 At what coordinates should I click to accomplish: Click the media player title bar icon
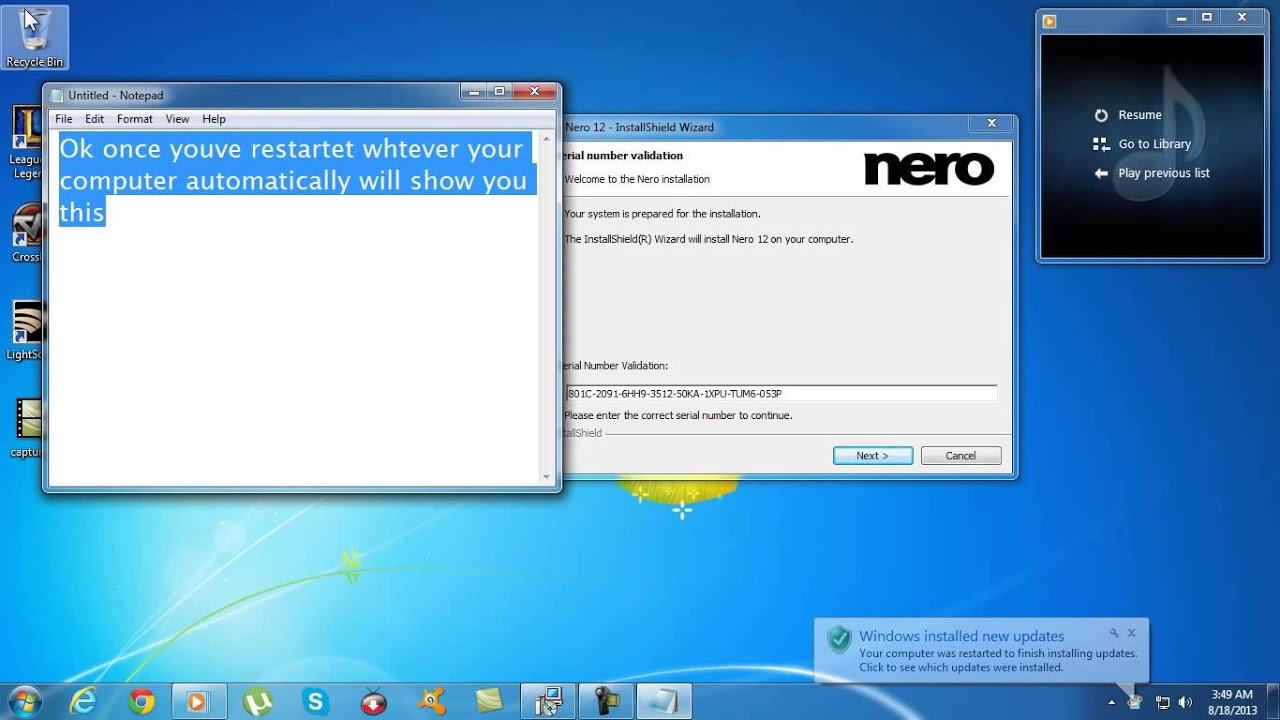[1049, 20]
